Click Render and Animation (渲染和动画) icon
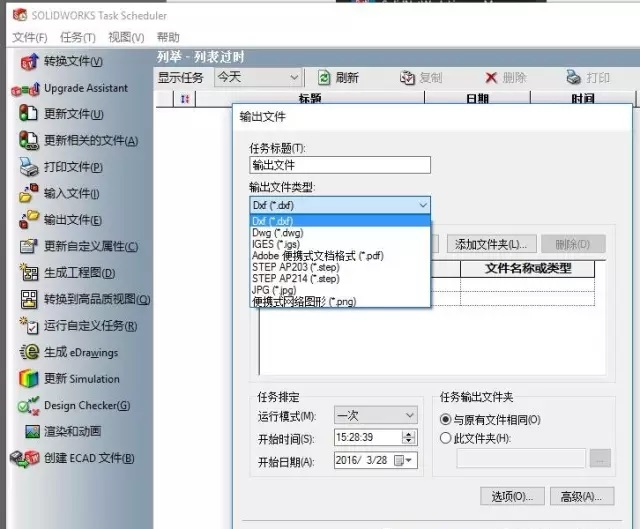The width and height of the screenshot is (640, 529). pyautogui.click(x=32, y=431)
